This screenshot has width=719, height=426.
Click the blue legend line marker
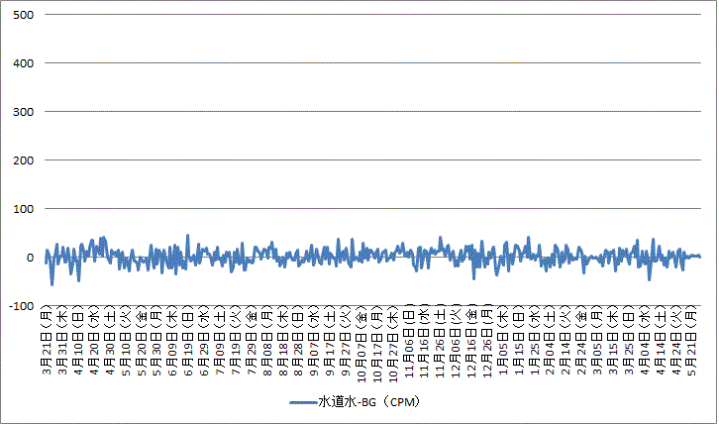coord(302,402)
